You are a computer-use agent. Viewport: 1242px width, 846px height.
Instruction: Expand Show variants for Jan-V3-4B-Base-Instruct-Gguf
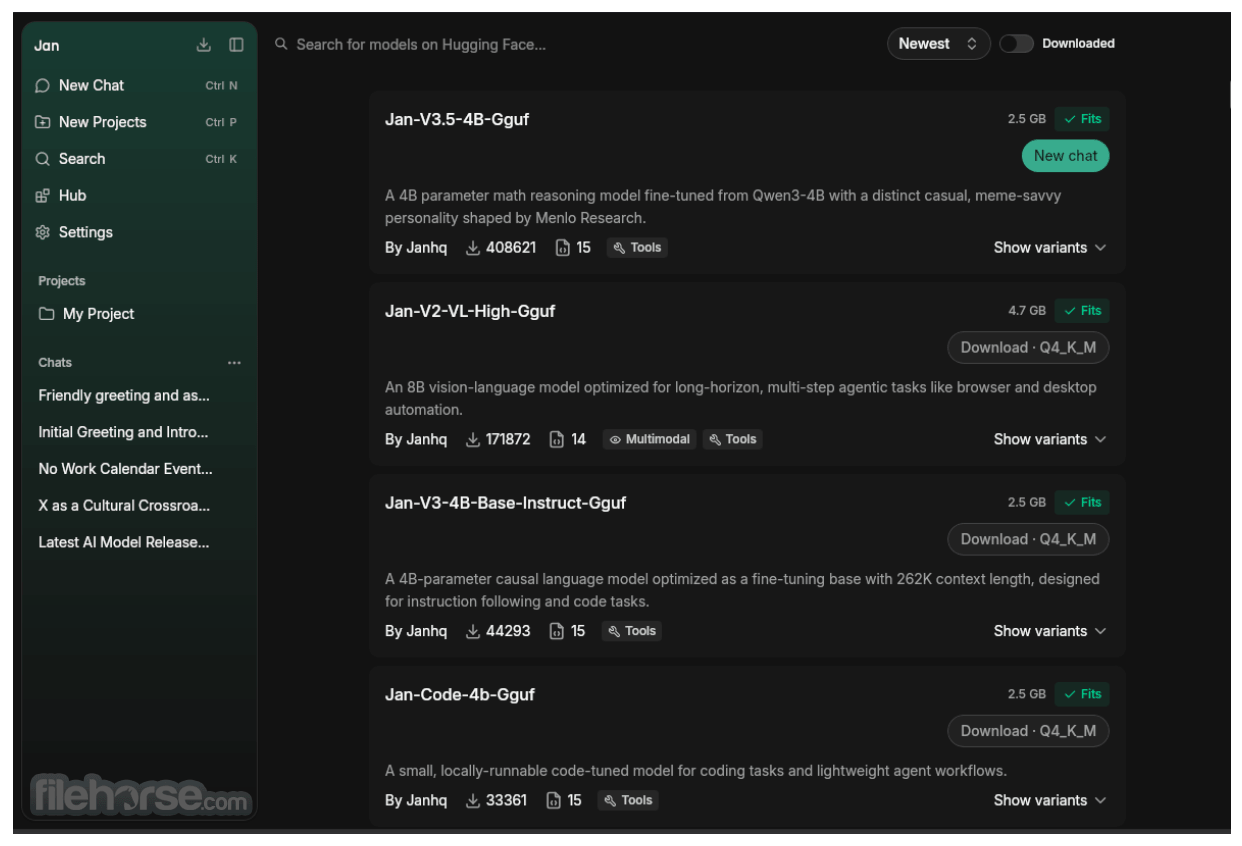coord(1050,631)
